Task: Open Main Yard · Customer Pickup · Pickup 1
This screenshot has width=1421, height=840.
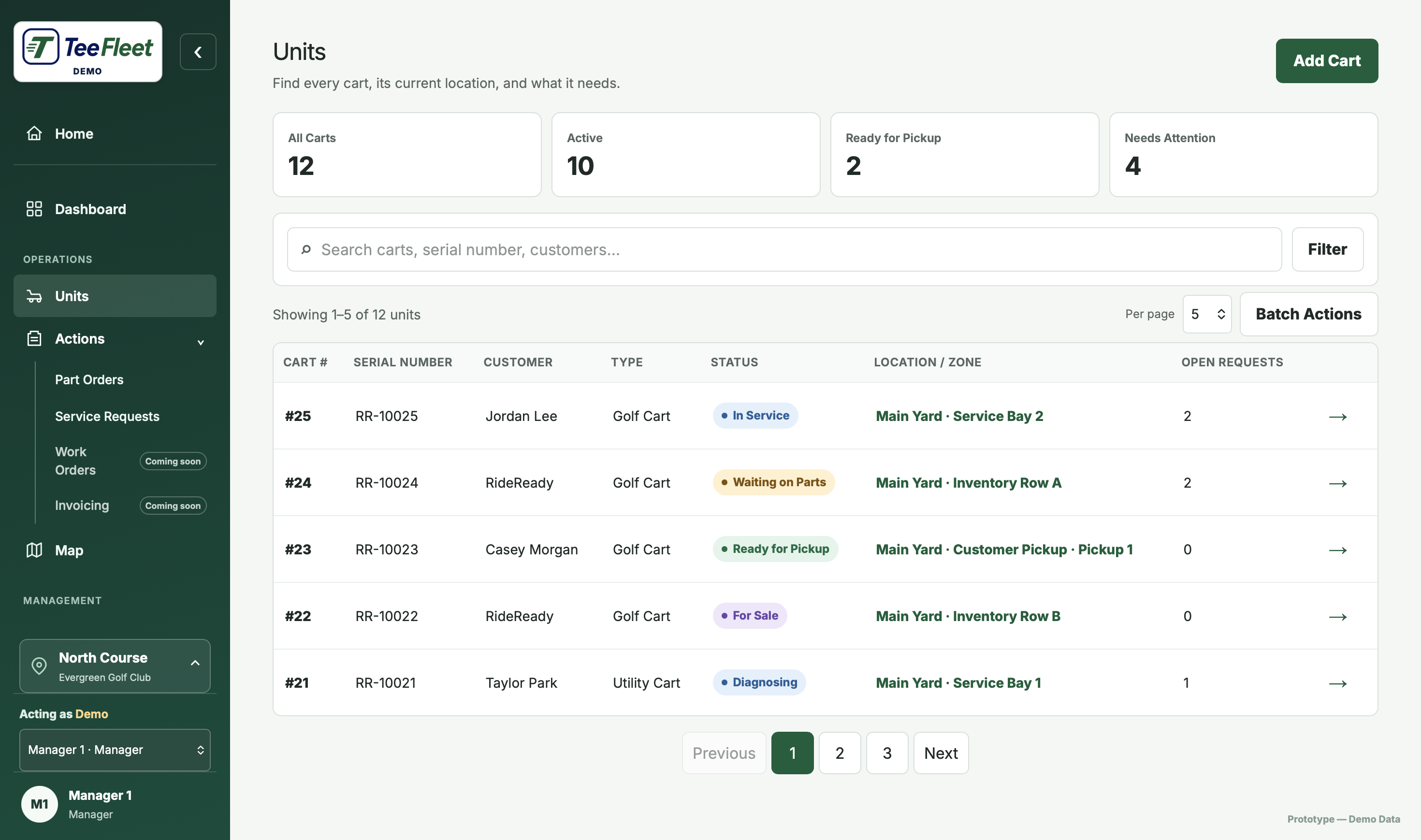Action: (x=1004, y=550)
